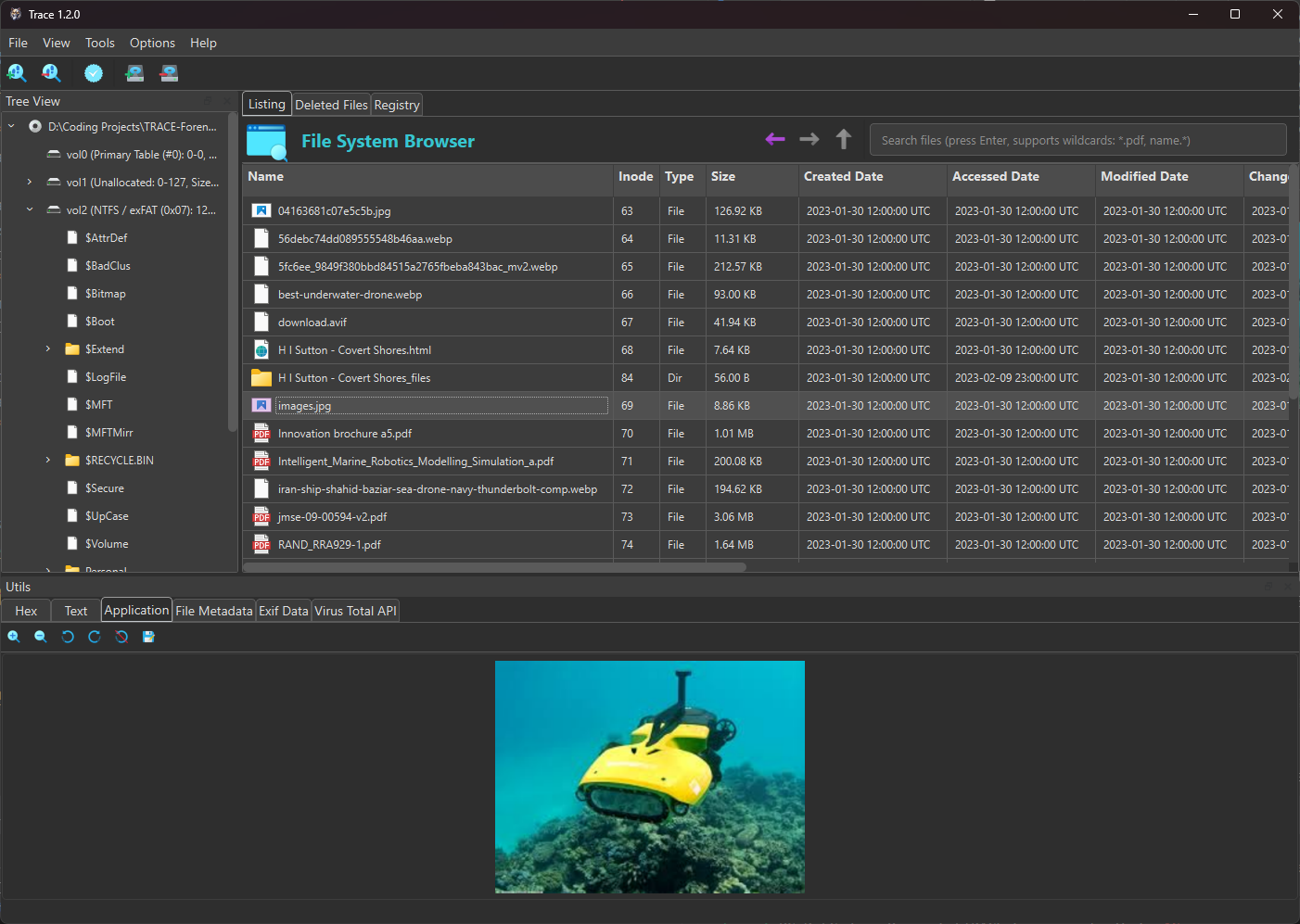Rotate the preview image counterclockwise

tap(68, 637)
